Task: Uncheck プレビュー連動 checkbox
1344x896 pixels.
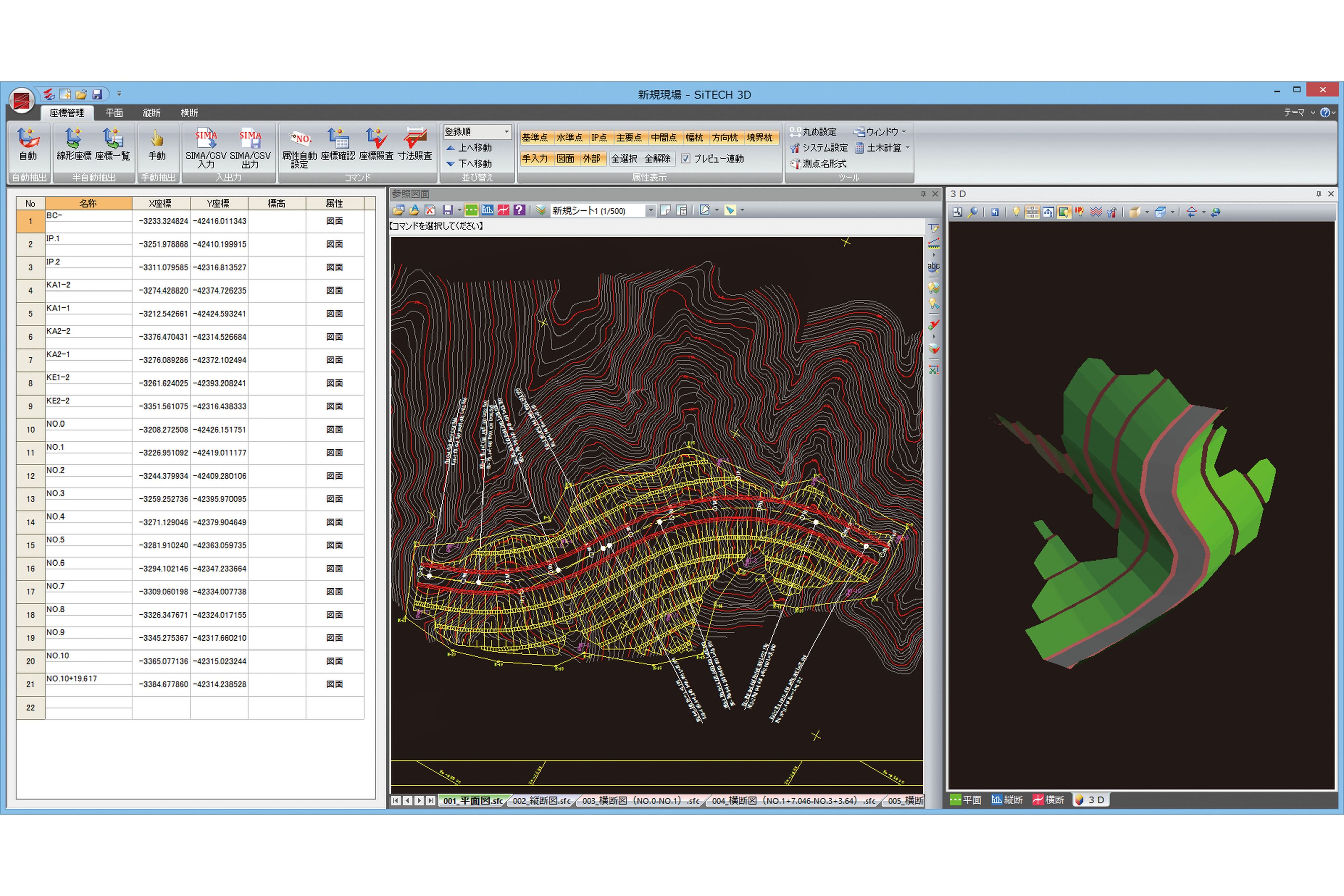Action: (x=686, y=159)
